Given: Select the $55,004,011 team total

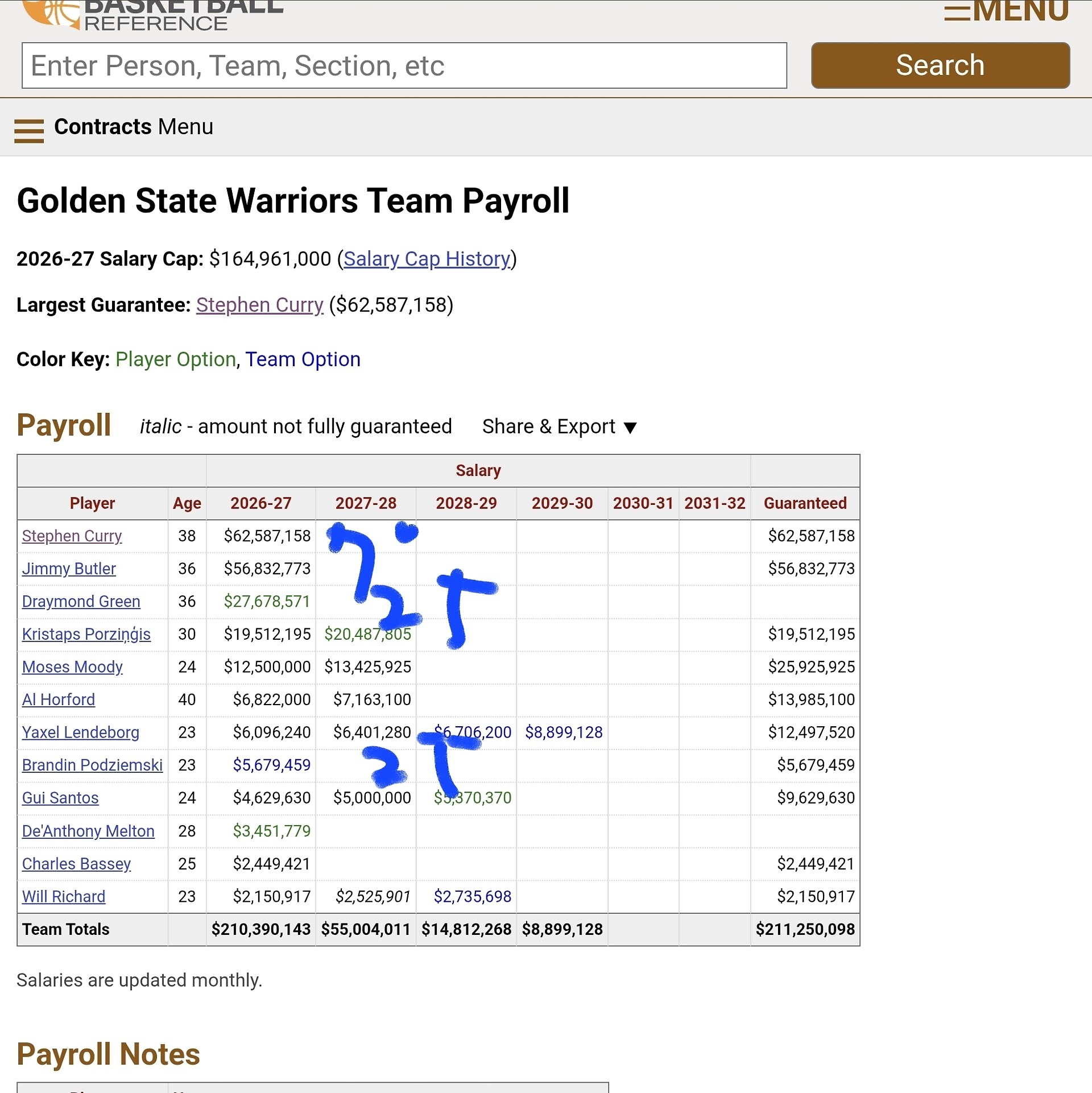Looking at the screenshot, I should coord(366,929).
